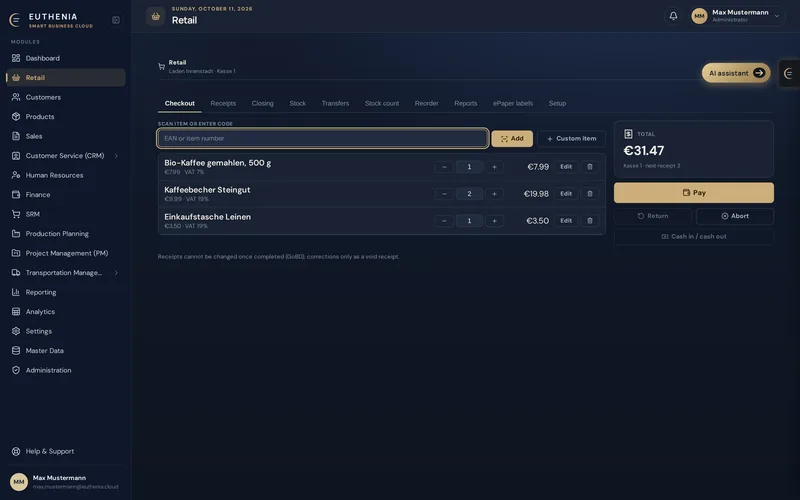Open Production Planning module
Viewport: 800px width, 500px height.
(65, 234)
